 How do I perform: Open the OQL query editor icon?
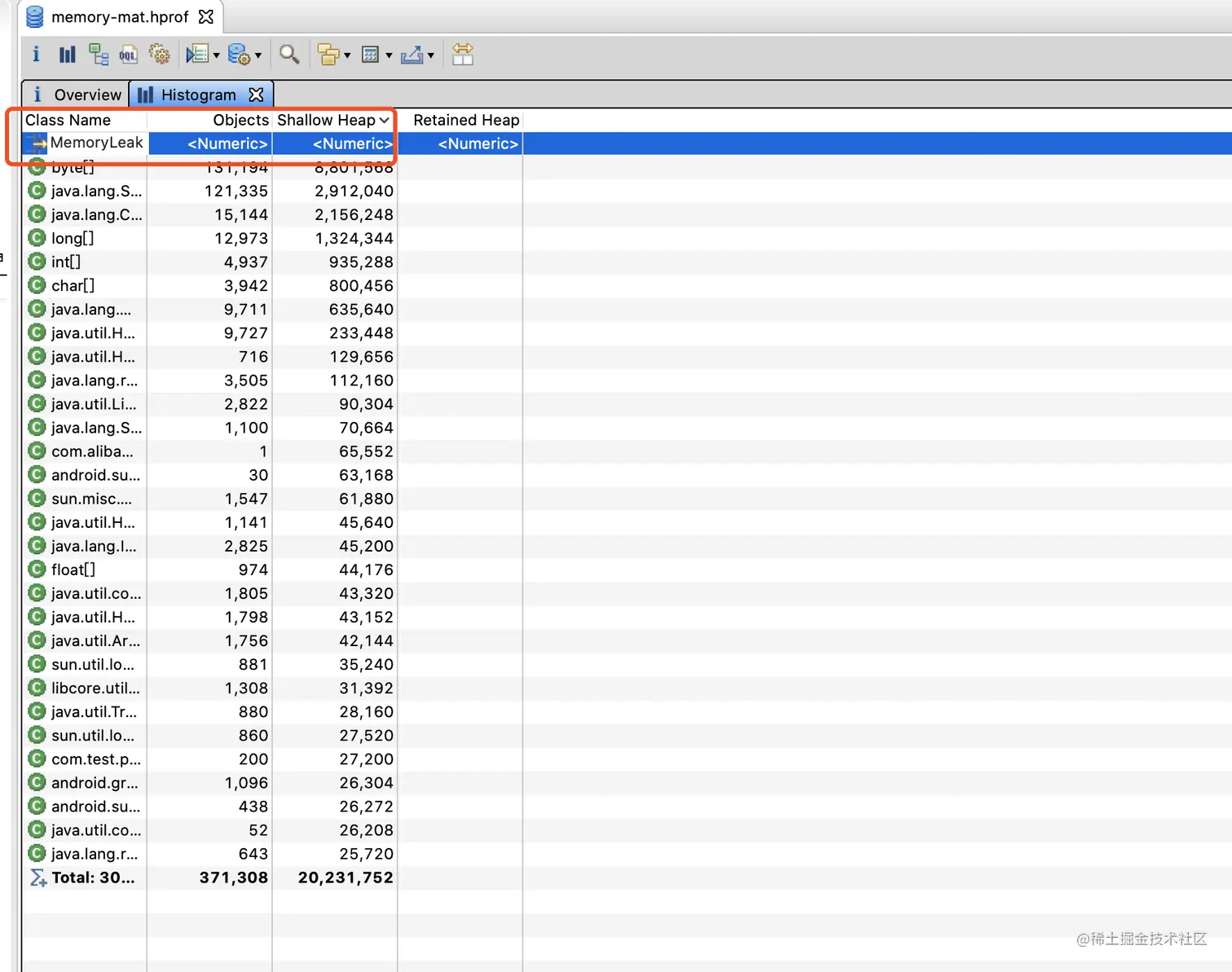point(129,55)
